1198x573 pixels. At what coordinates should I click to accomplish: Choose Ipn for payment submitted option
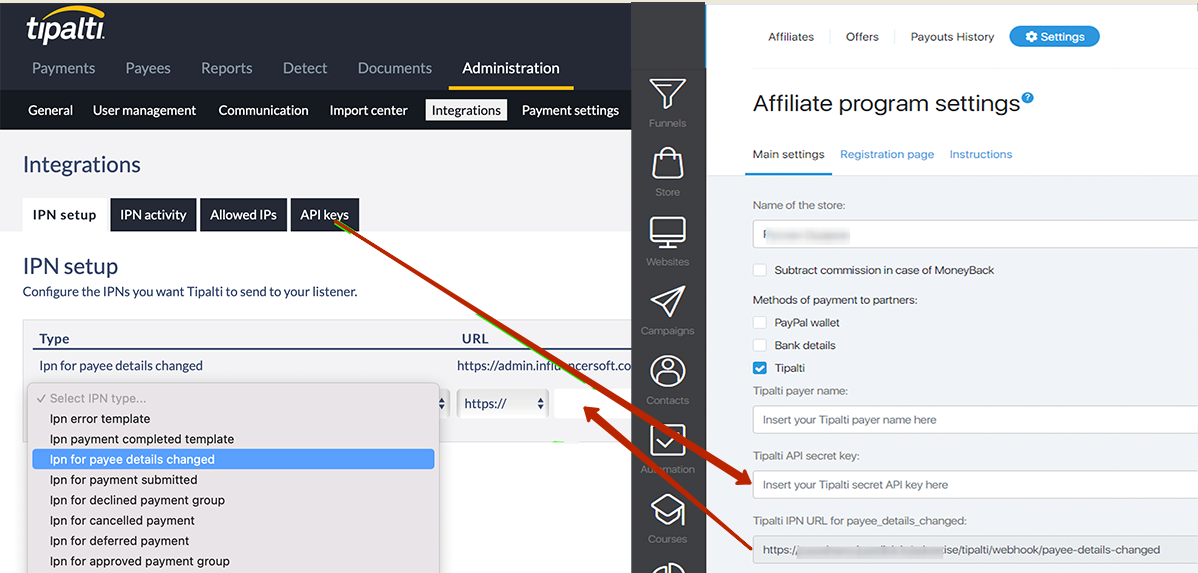point(233,480)
